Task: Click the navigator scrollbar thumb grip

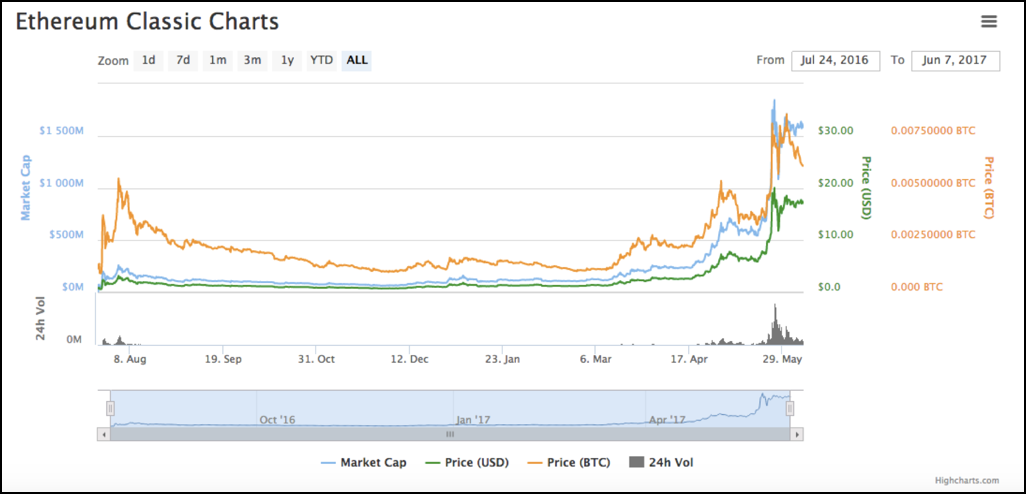Action: pyautogui.click(x=450, y=434)
